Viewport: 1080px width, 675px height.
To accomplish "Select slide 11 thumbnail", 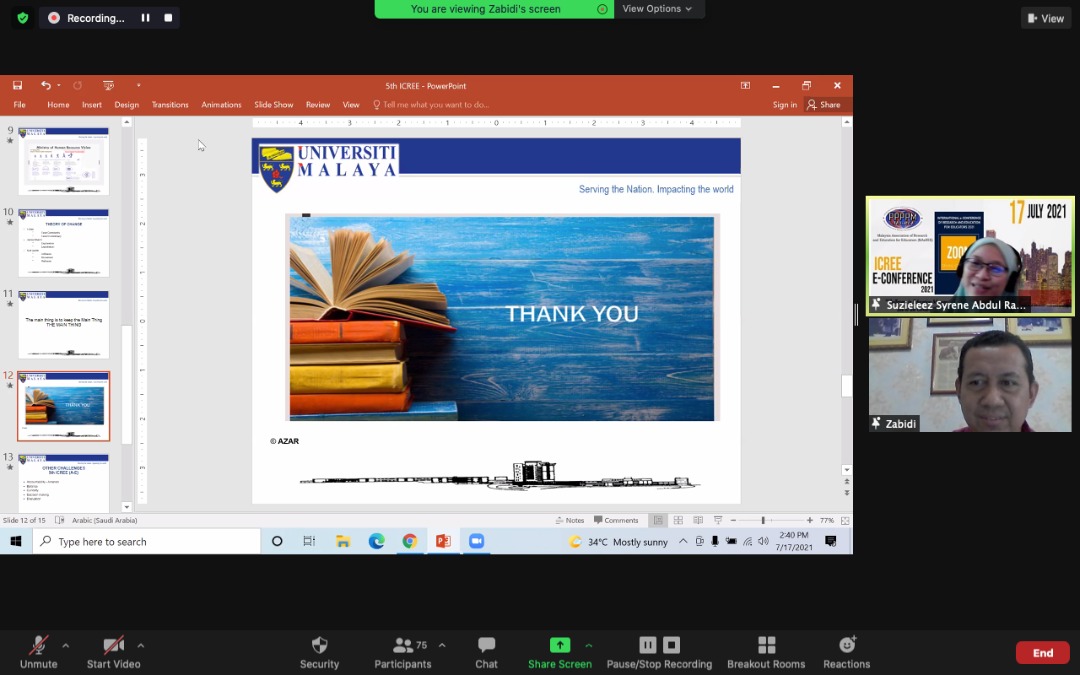I will 63,324.
